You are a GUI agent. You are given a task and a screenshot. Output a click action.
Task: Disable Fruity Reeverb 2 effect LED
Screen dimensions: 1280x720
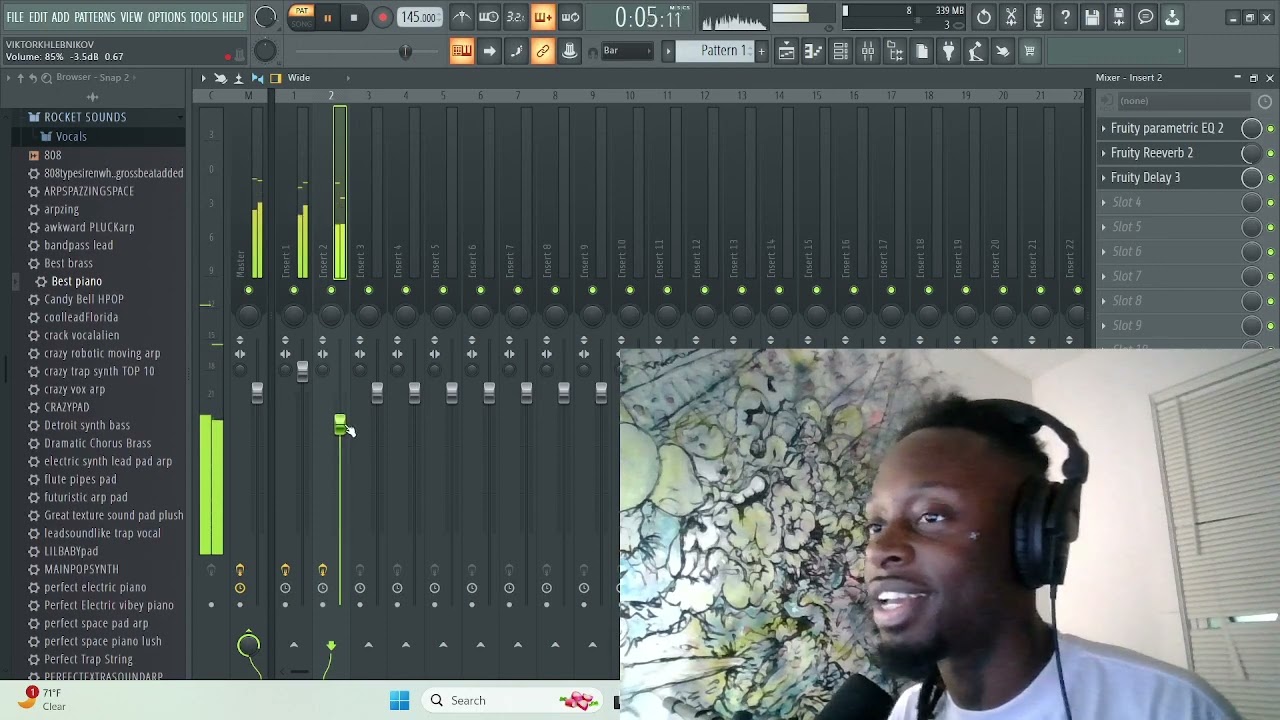click(x=1270, y=153)
